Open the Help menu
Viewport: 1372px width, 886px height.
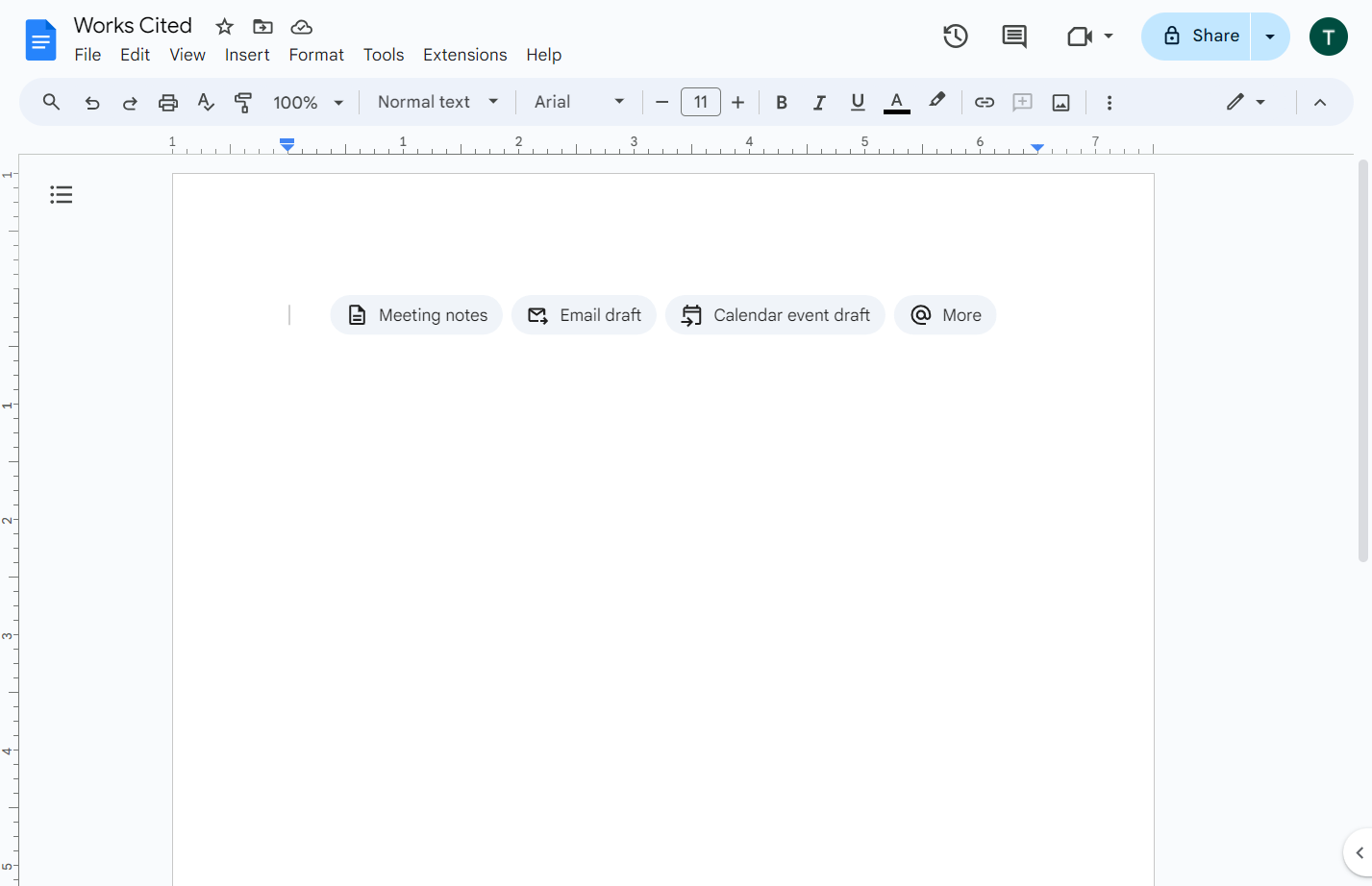543,55
